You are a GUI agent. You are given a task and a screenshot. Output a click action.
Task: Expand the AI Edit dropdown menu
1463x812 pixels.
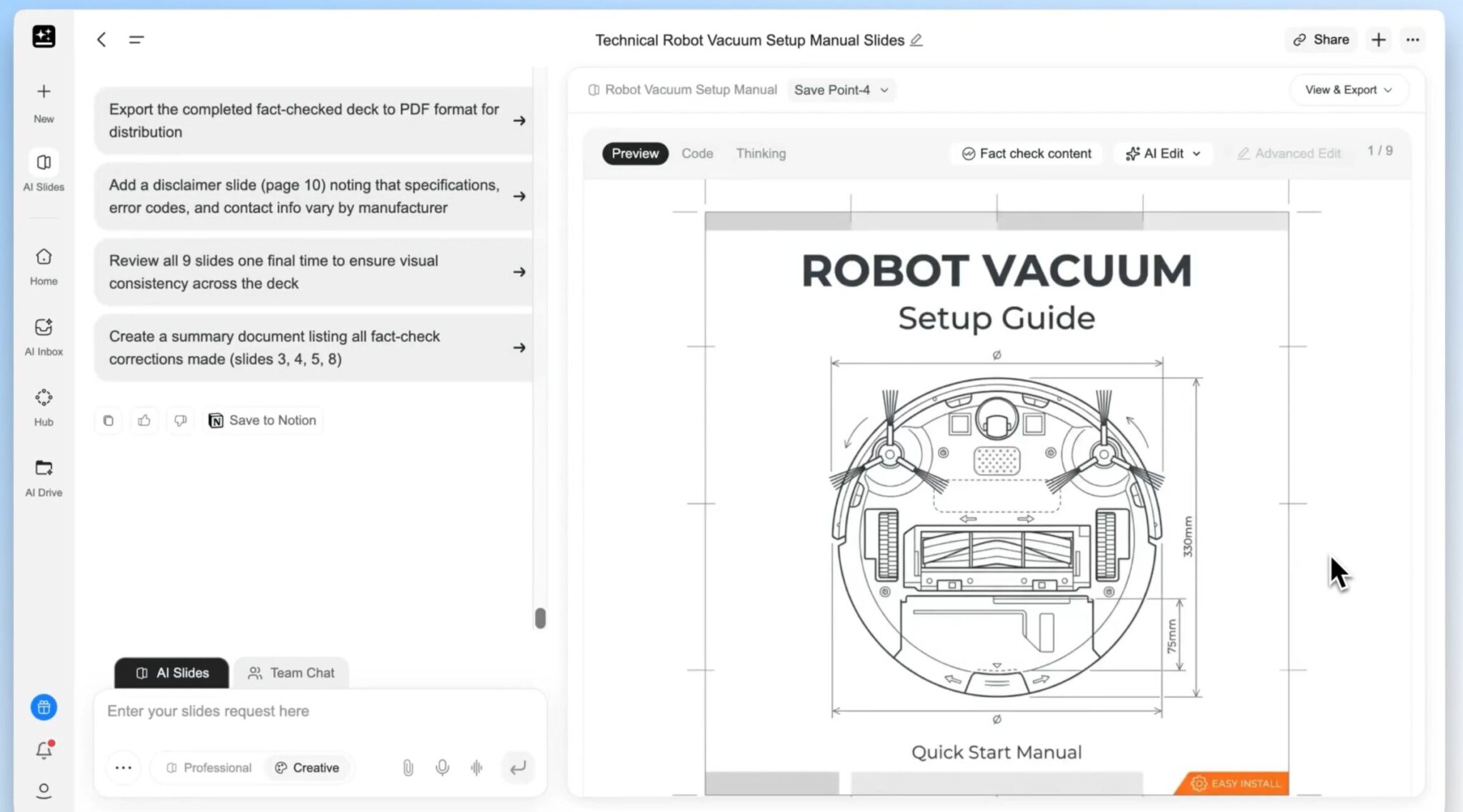1163,154
